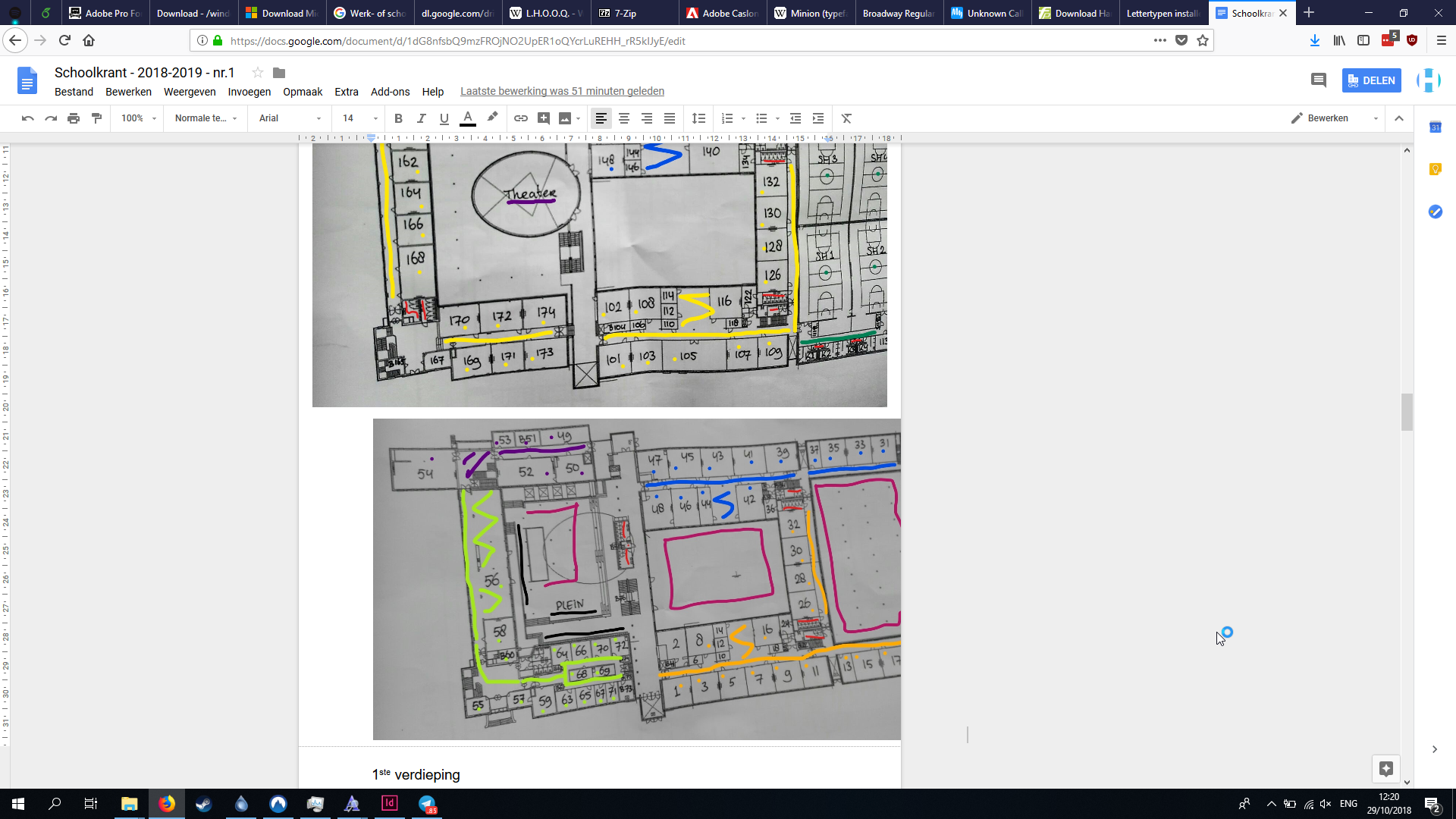Screen dimensions: 1456x819
Task: Insert a link with the link icon
Action: (521, 118)
